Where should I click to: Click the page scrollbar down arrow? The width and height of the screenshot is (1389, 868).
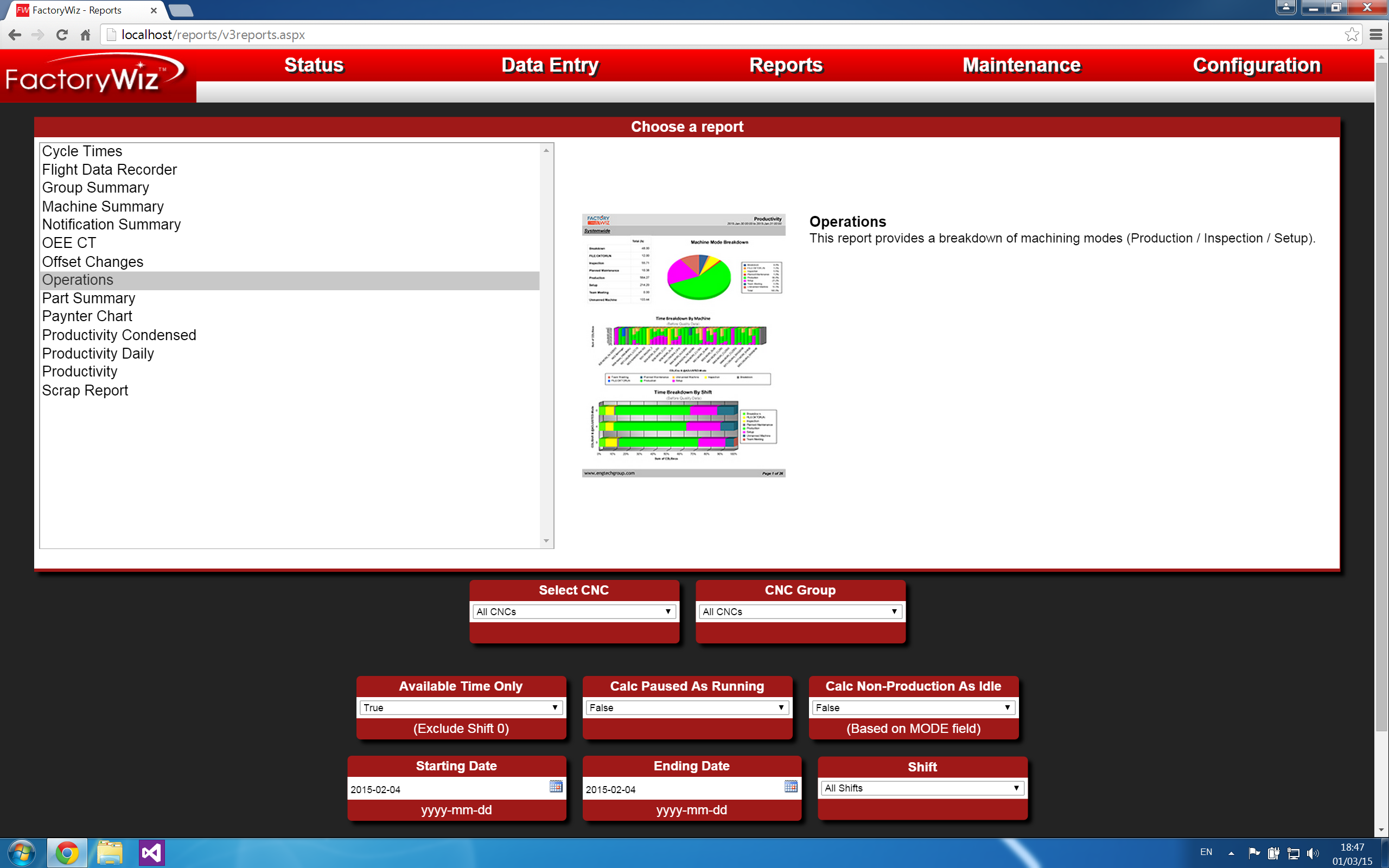[1381, 831]
